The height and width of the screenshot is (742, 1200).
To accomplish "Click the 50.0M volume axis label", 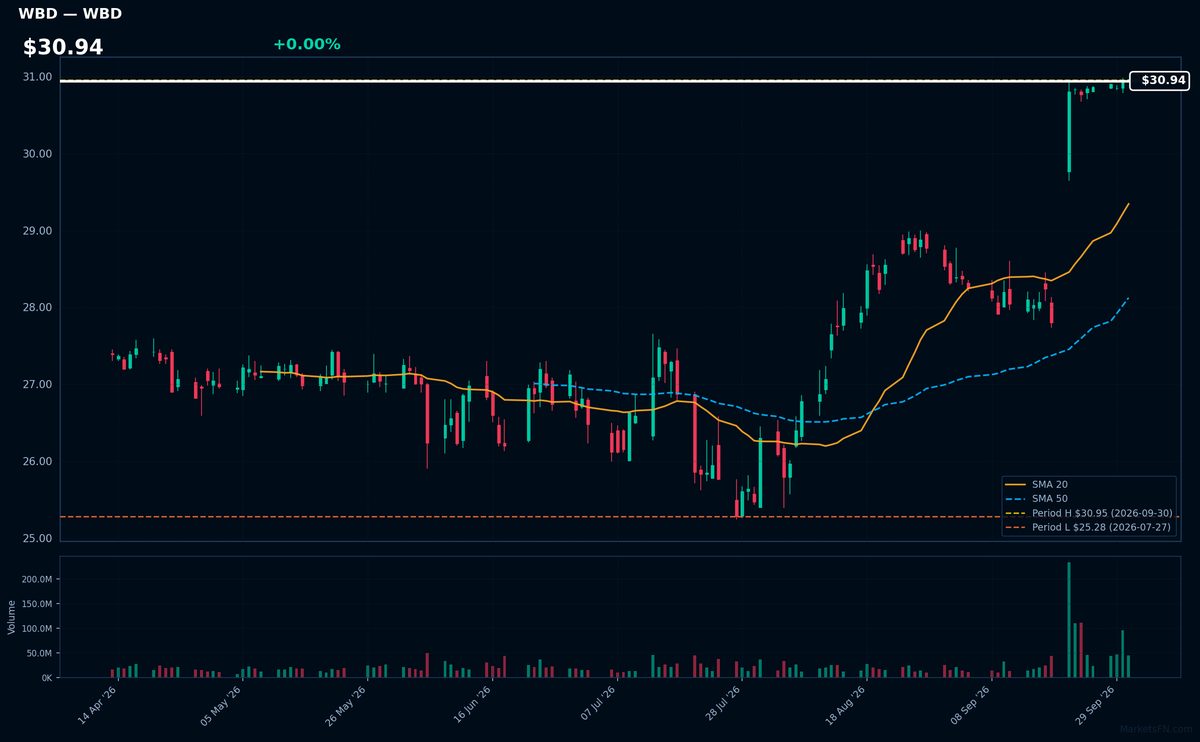I will (39, 653).
